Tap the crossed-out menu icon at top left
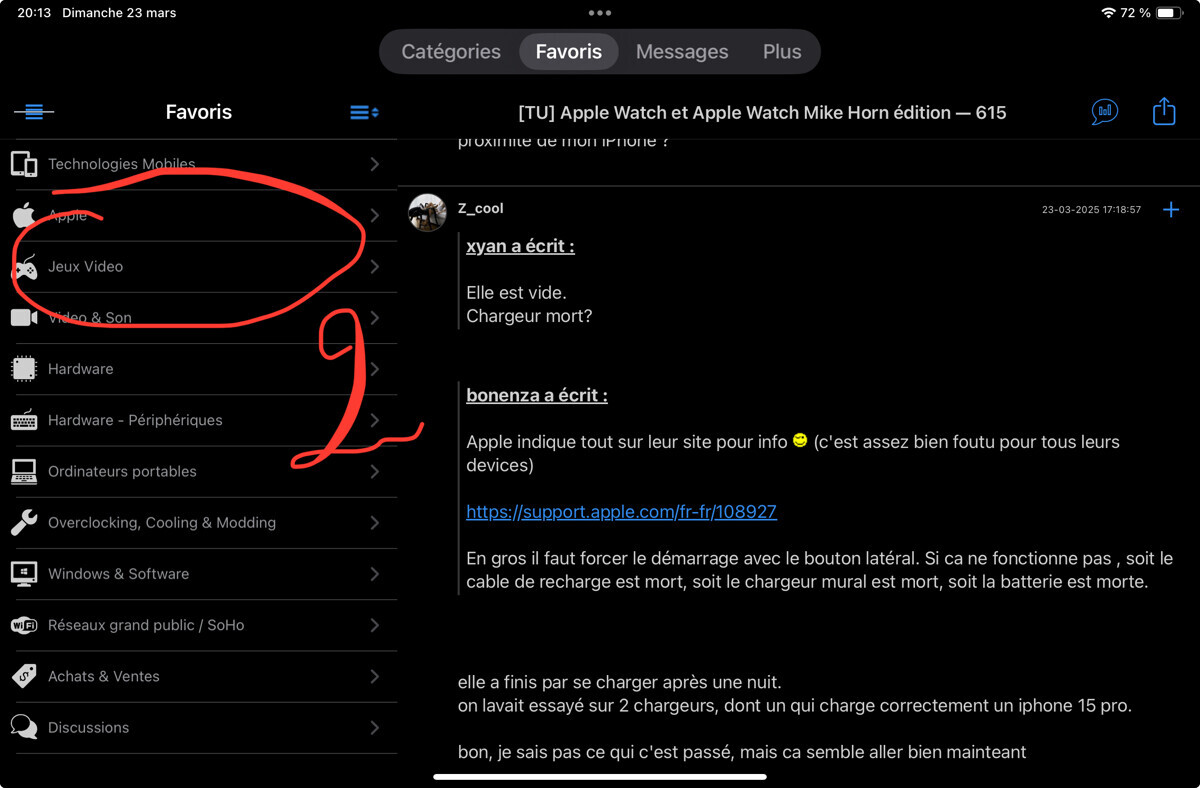The height and width of the screenshot is (788, 1200). coord(34,112)
